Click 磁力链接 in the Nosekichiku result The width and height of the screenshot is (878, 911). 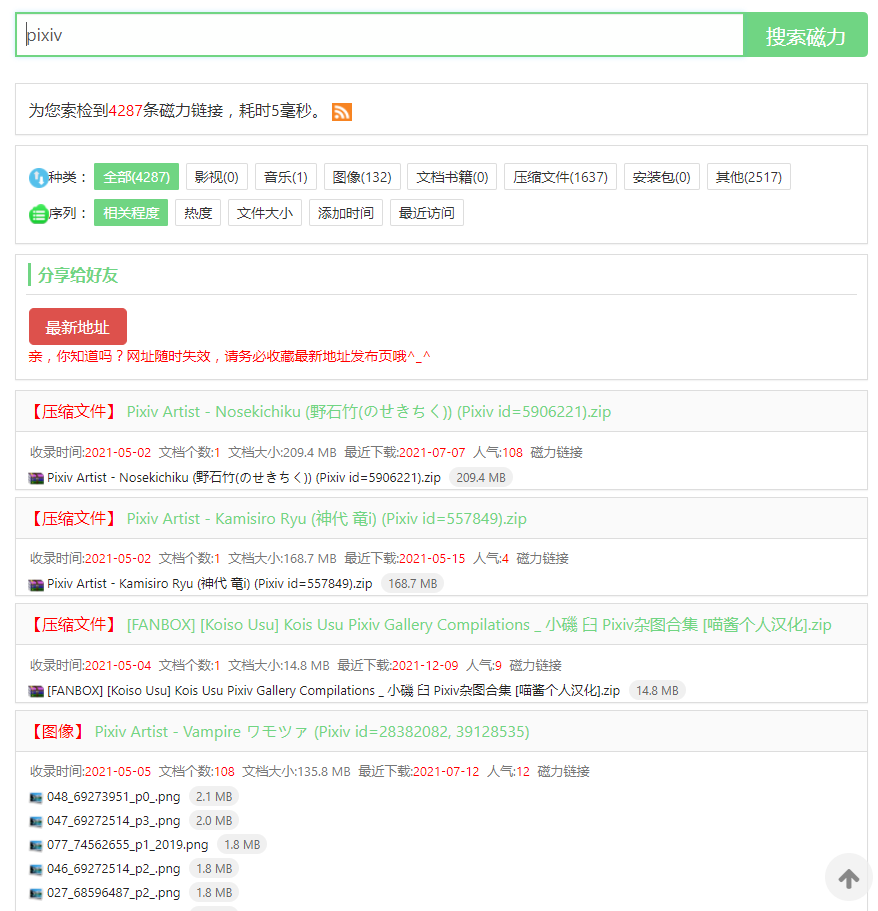click(x=557, y=452)
